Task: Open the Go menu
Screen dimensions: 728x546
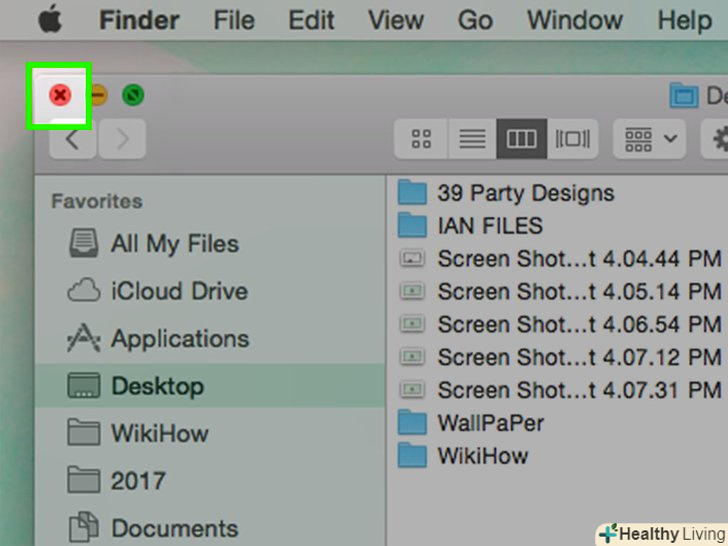Action: click(x=475, y=19)
